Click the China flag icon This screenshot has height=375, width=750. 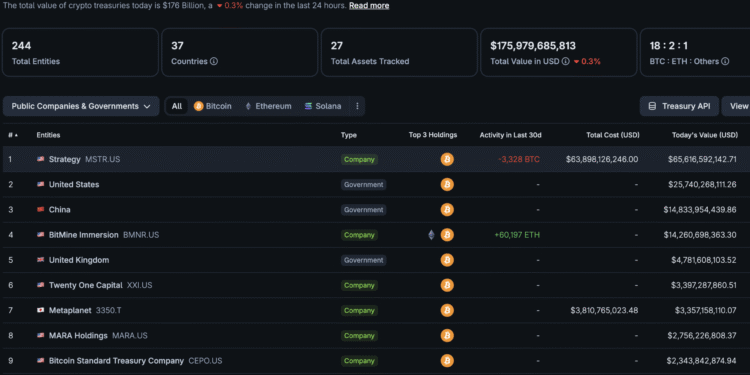tap(41, 210)
